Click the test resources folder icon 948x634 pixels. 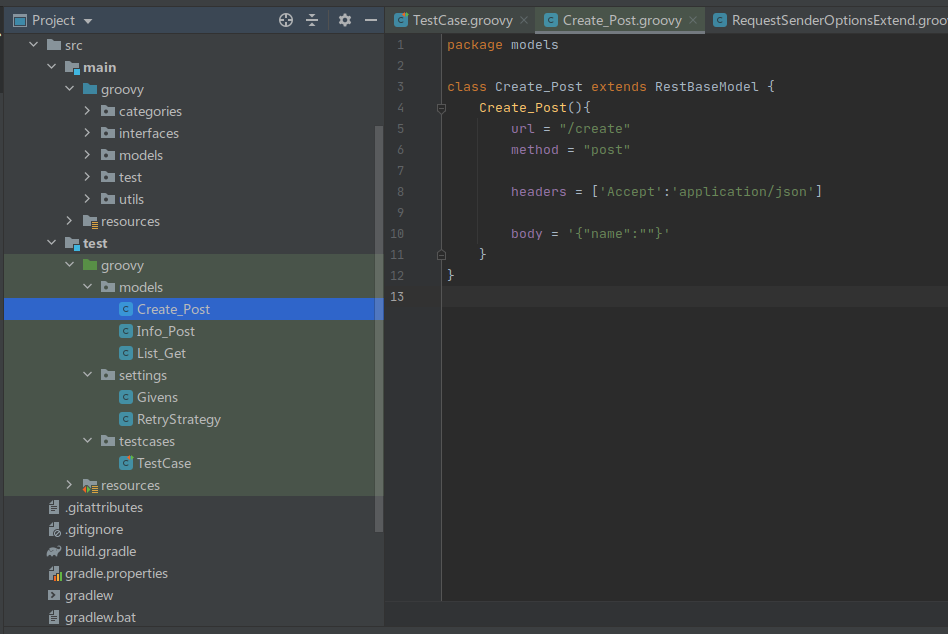click(x=90, y=485)
